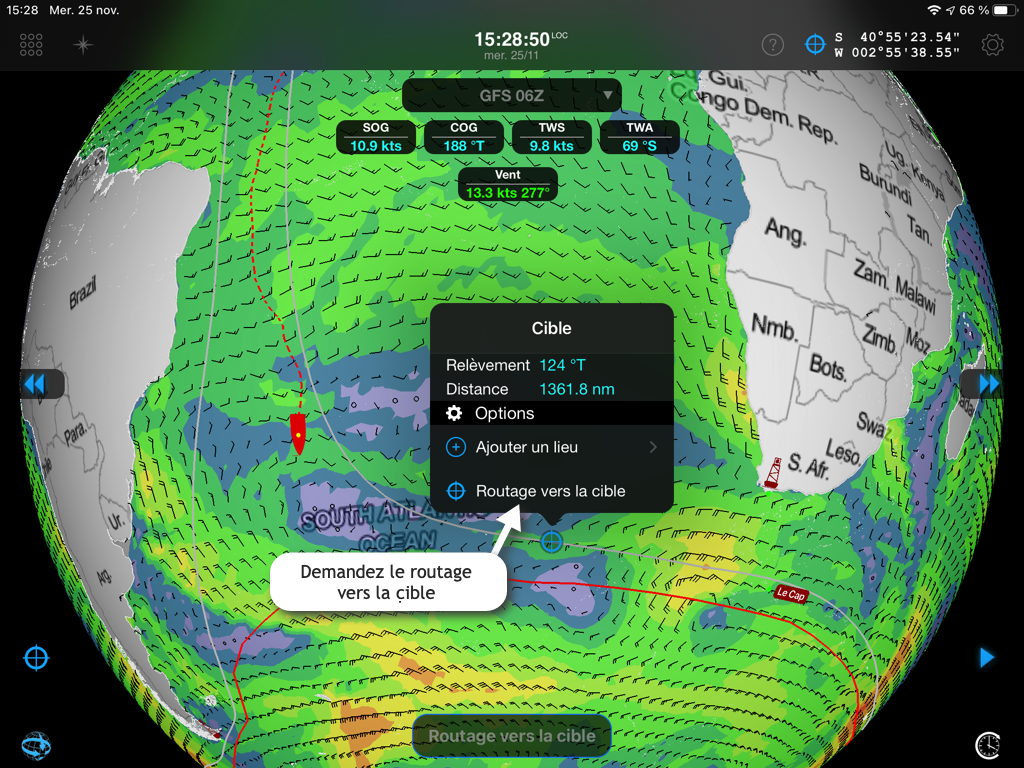Viewport: 1024px width, 768px height.
Task: Tap the blue target marker on the map
Action: point(551,541)
